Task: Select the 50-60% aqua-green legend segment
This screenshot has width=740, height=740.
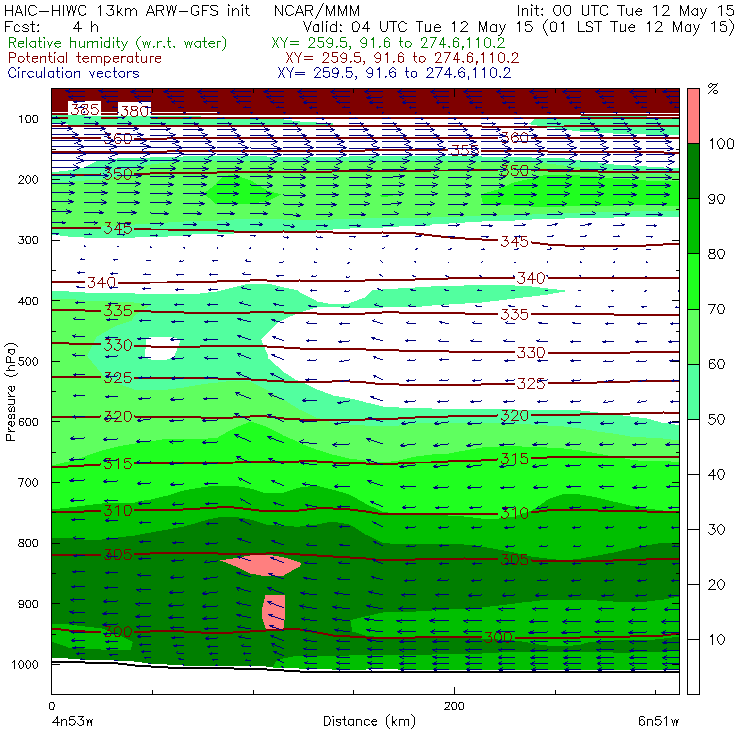Action: coord(693,392)
